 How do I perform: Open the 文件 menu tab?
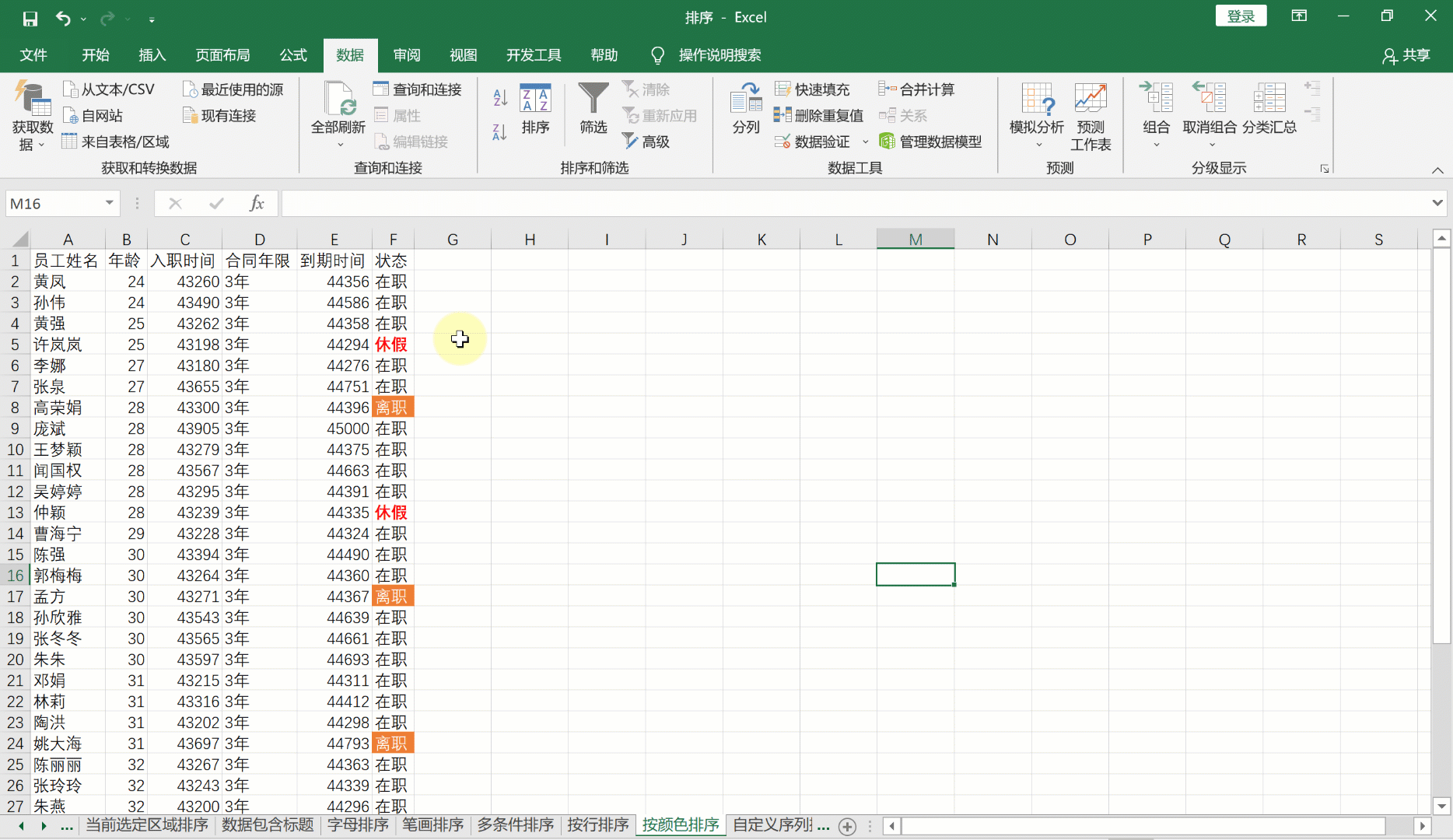33,55
